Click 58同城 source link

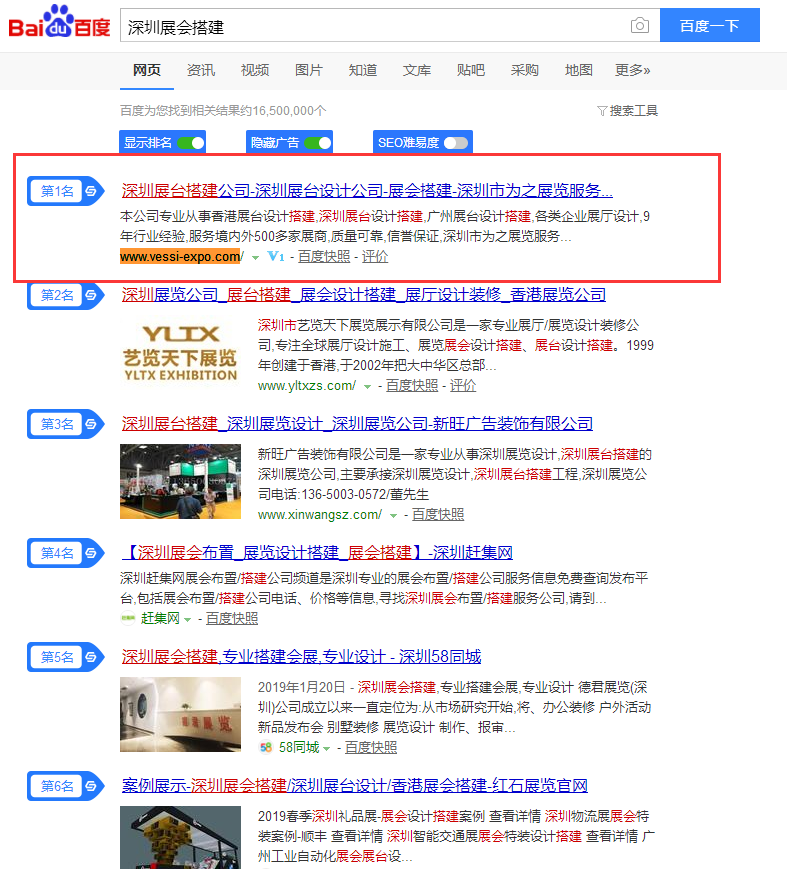click(299, 748)
